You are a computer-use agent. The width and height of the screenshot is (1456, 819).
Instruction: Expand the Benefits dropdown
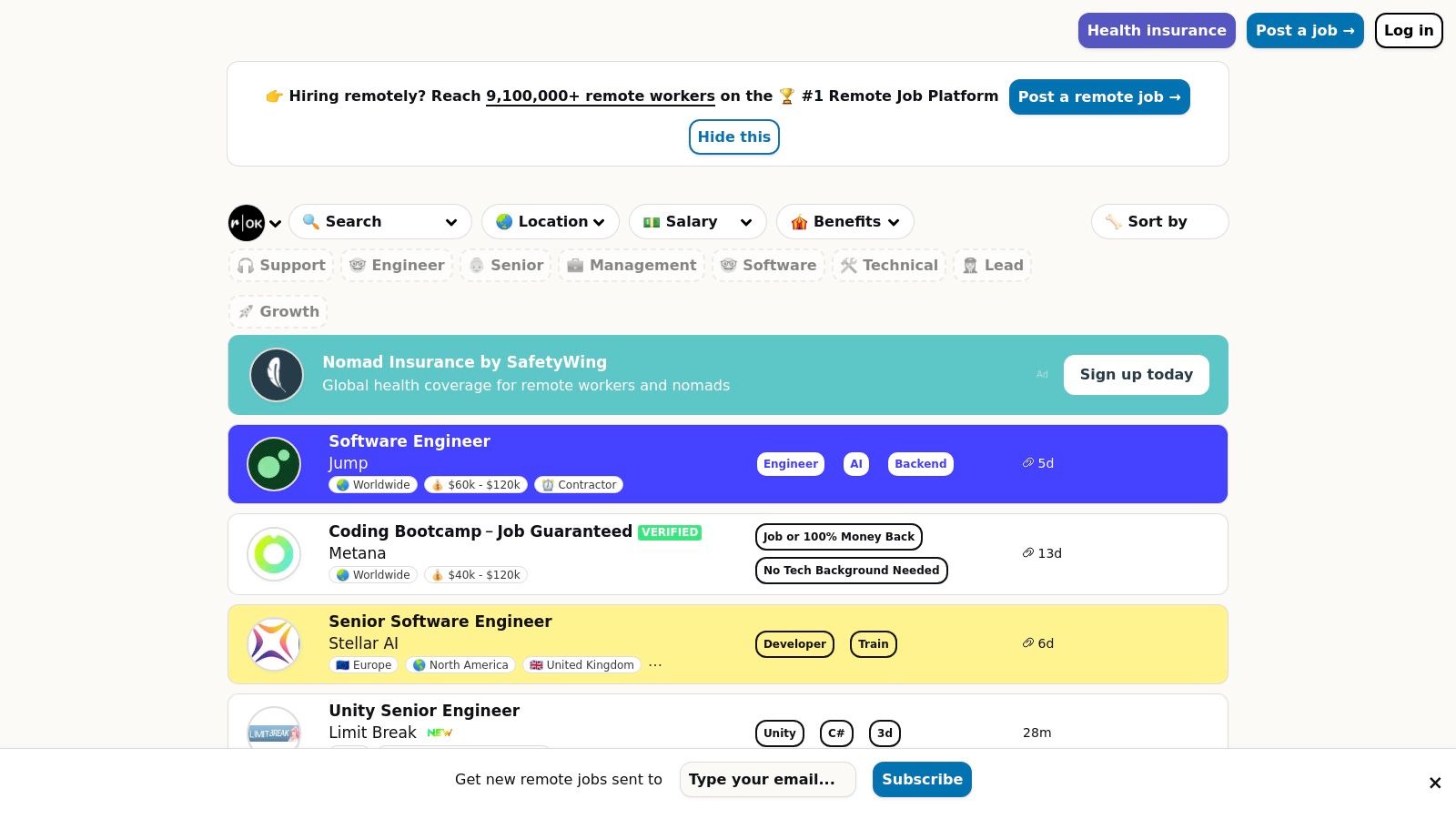(844, 222)
